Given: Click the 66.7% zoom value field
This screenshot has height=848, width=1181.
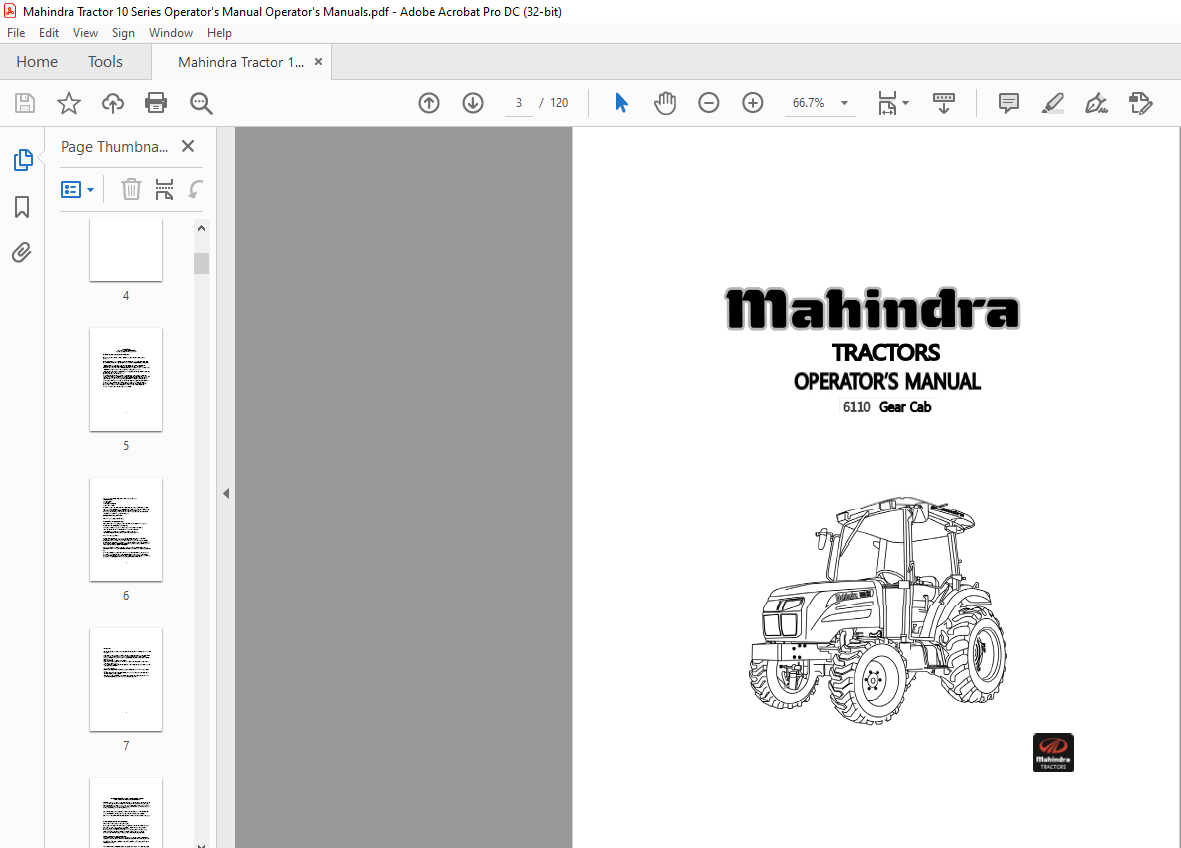Looking at the screenshot, I should (808, 103).
